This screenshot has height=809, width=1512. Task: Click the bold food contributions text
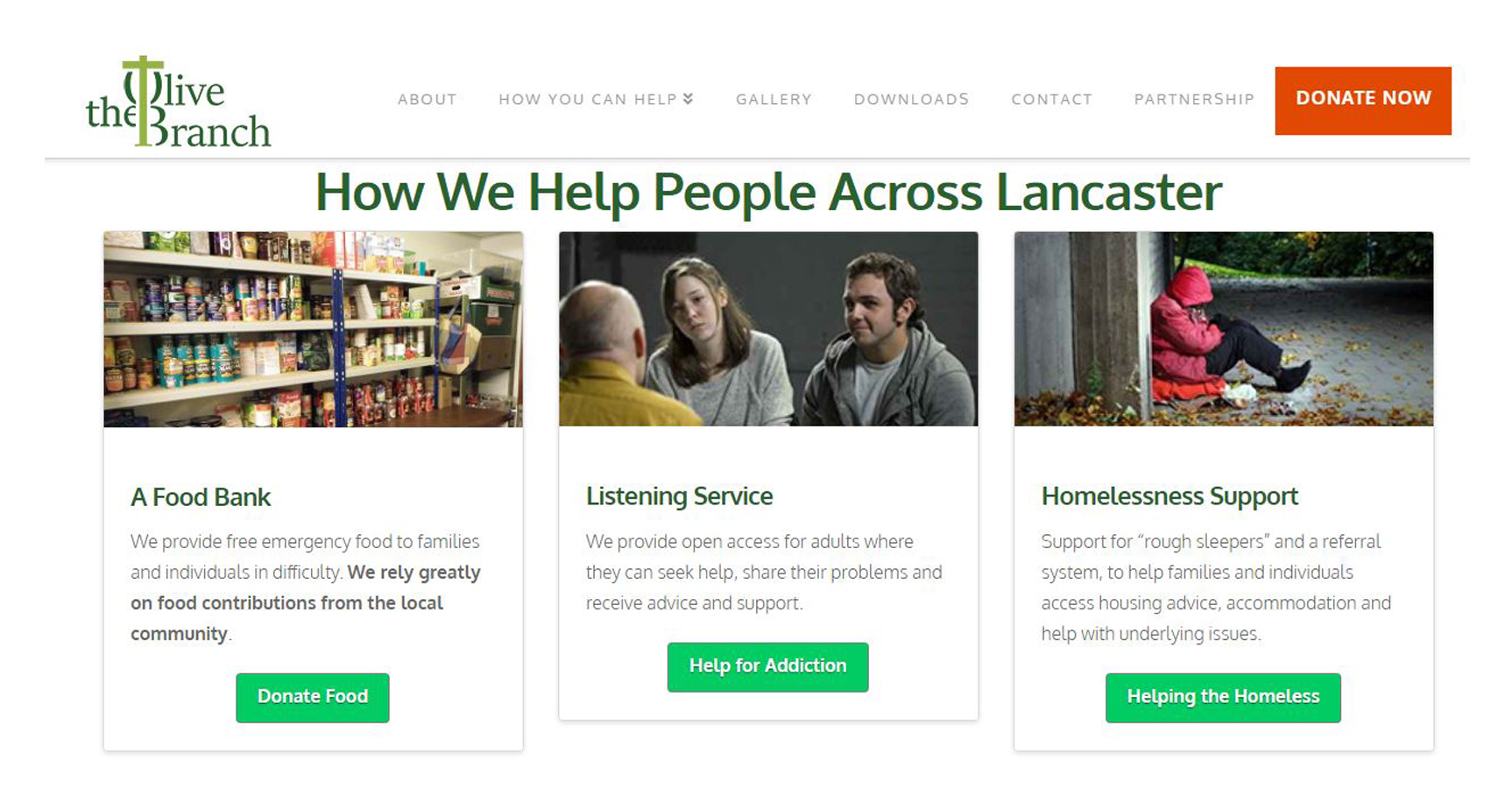pyautogui.click(x=306, y=603)
